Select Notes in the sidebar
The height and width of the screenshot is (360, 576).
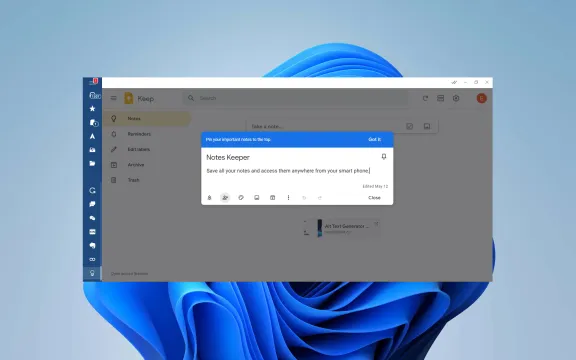pos(147,119)
